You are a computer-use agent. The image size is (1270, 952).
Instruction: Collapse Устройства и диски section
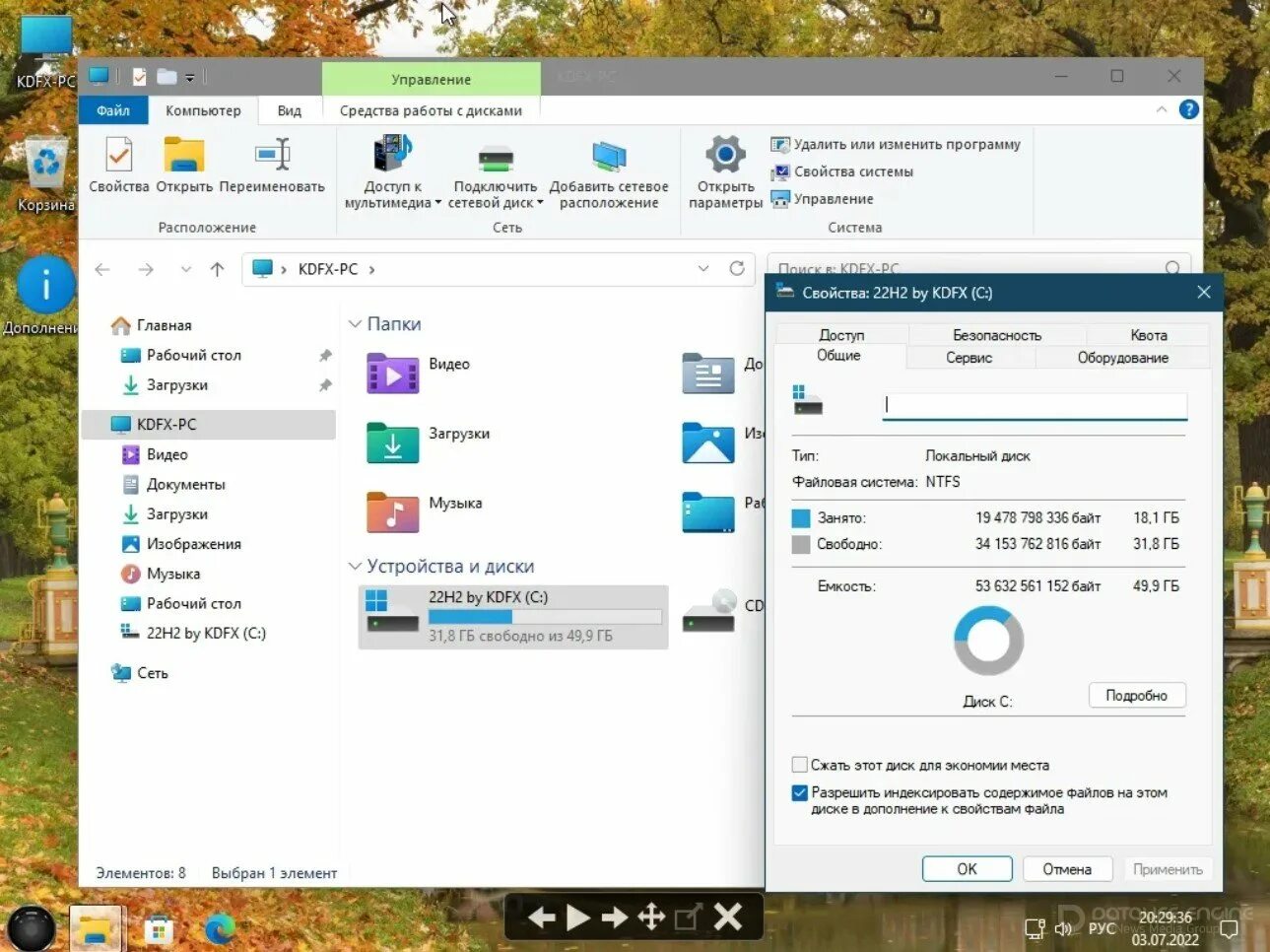(355, 567)
